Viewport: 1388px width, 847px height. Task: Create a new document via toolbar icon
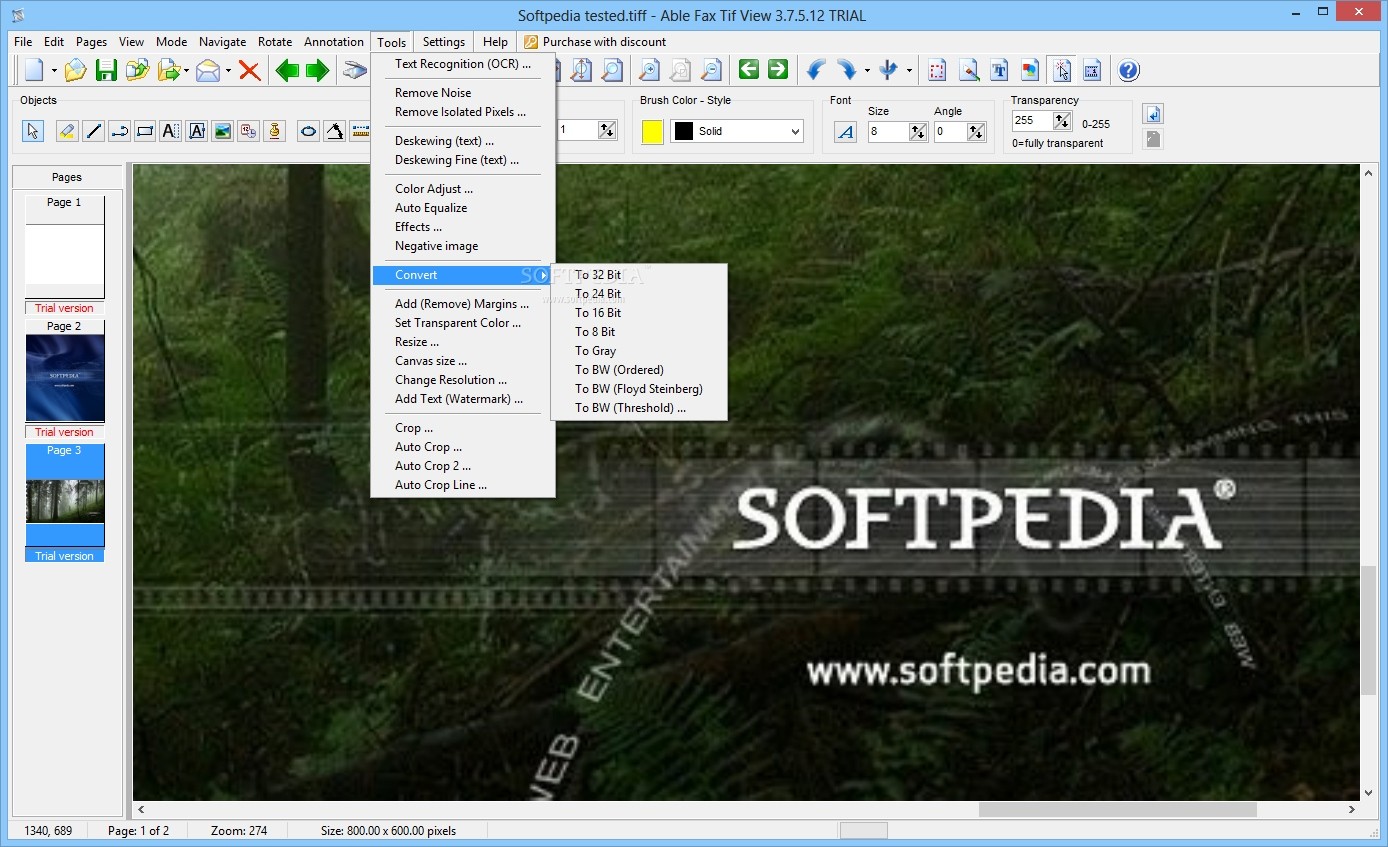(x=35, y=70)
